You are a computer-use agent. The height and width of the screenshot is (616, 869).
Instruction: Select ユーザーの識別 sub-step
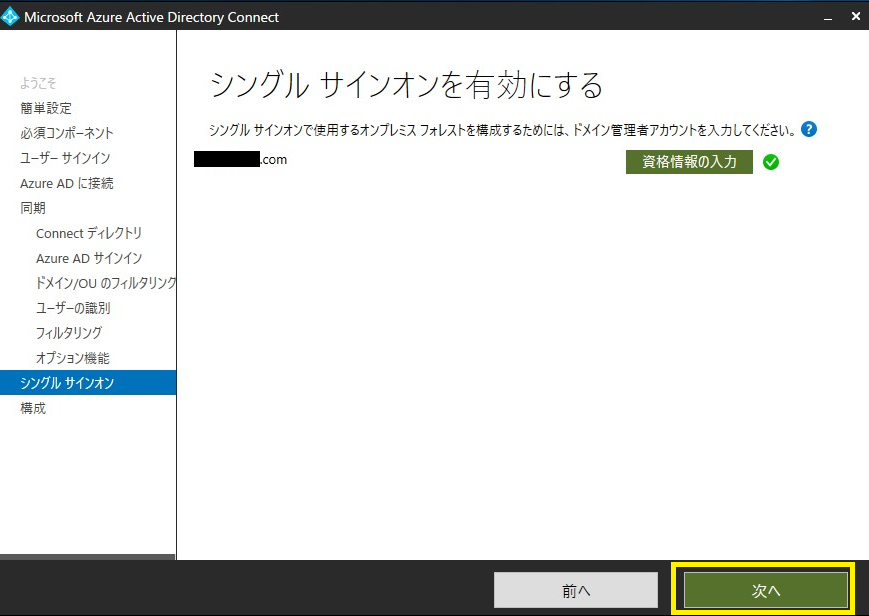[x=73, y=308]
